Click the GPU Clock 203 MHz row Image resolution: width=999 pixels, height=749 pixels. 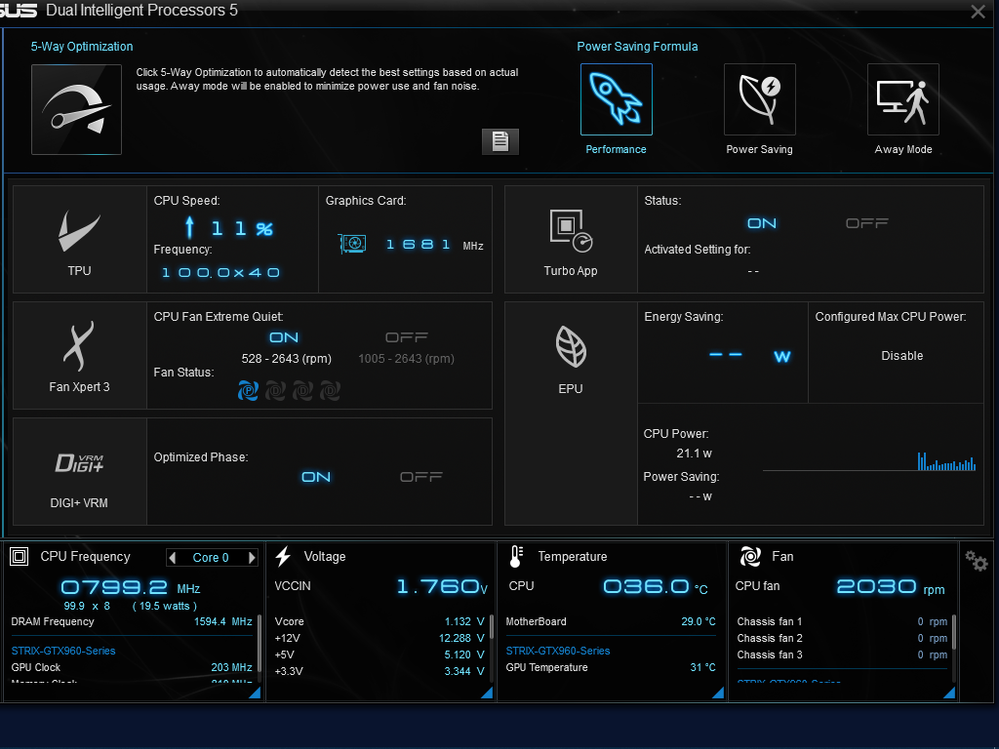[x=132, y=667]
